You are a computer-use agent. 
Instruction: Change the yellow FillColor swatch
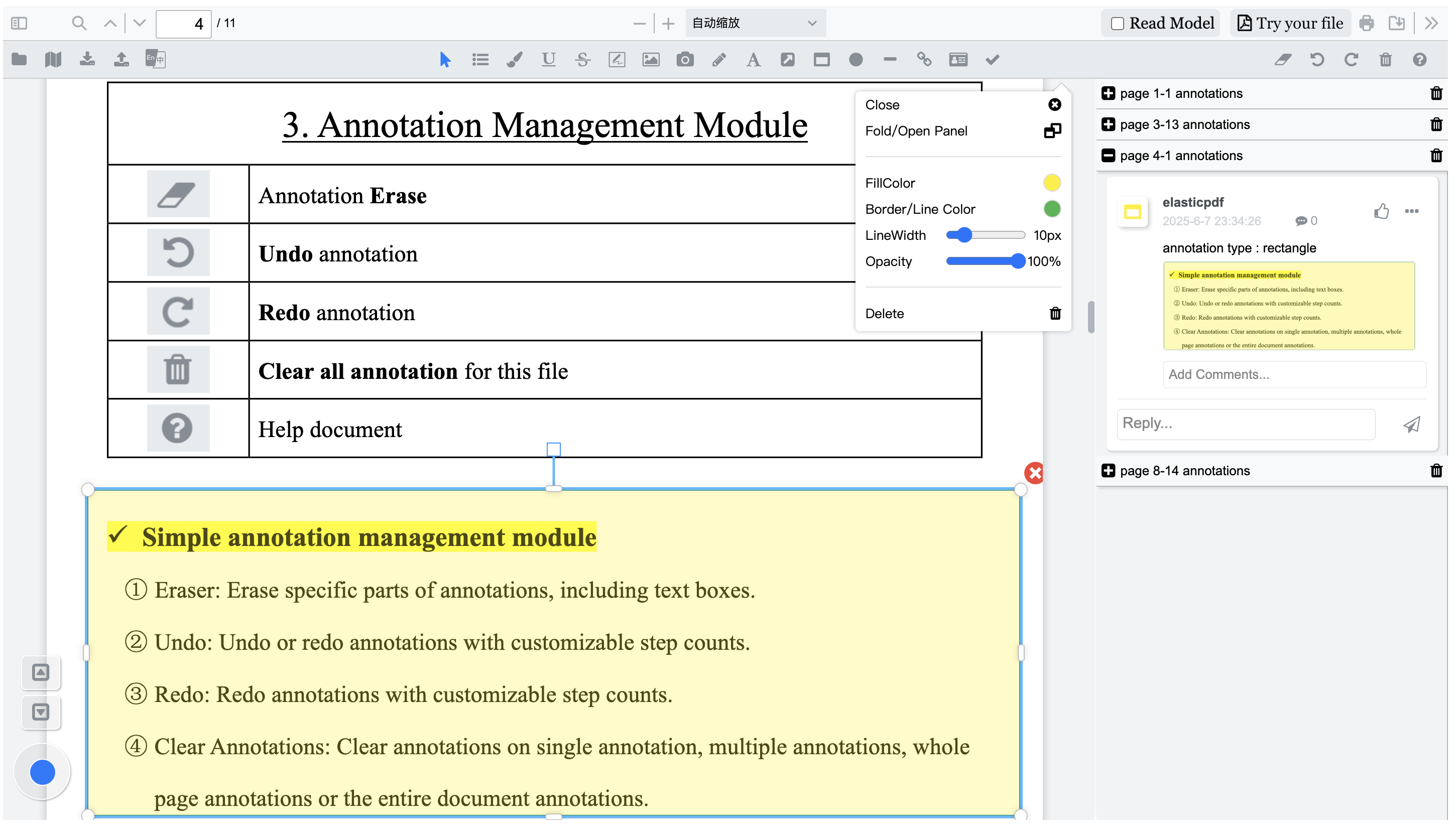[x=1052, y=182]
